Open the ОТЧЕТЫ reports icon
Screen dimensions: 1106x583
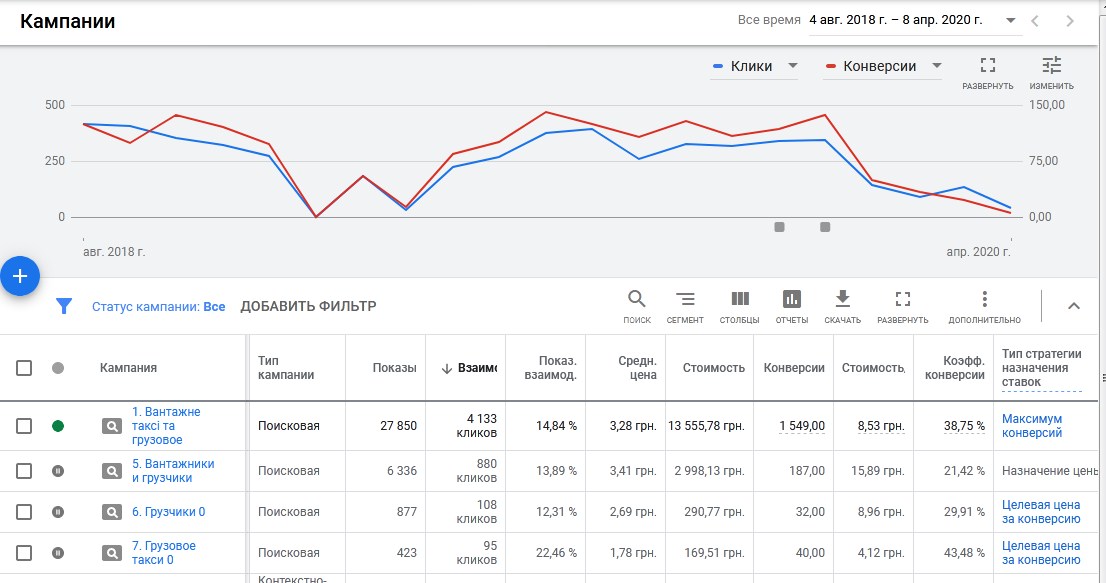pyautogui.click(x=791, y=299)
